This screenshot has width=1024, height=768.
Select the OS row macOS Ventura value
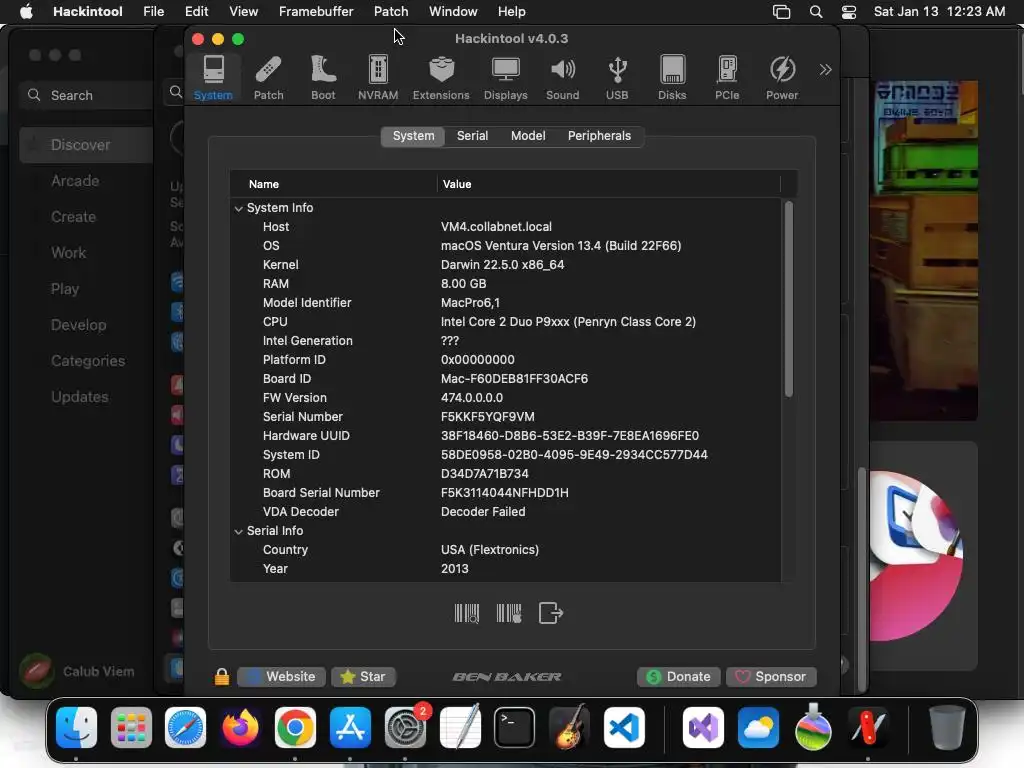click(561, 246)
